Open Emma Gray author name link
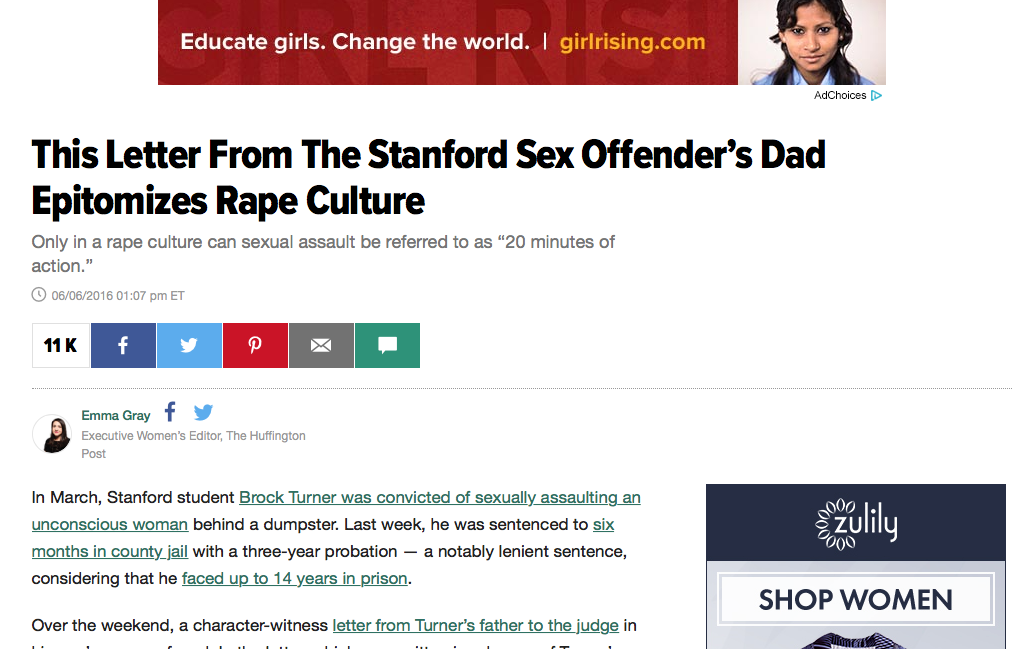Image resolution: width=1015 pixels, height=649 pixels. click(116, 415)
